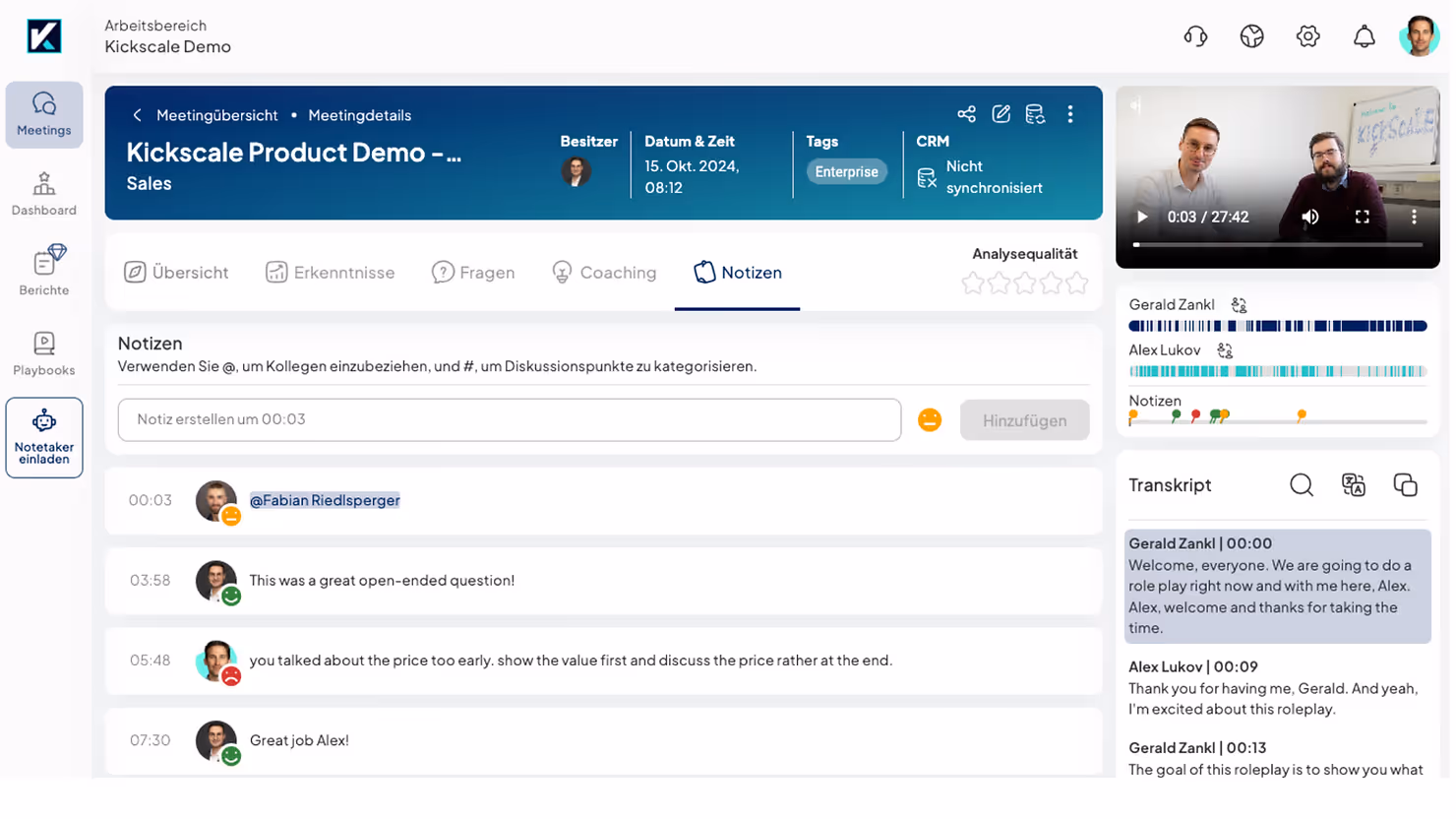Image resolution: width=1456 pixels, height=819 pixels.
Task: Open the user profile avatar
Action: coord(1419,36)
